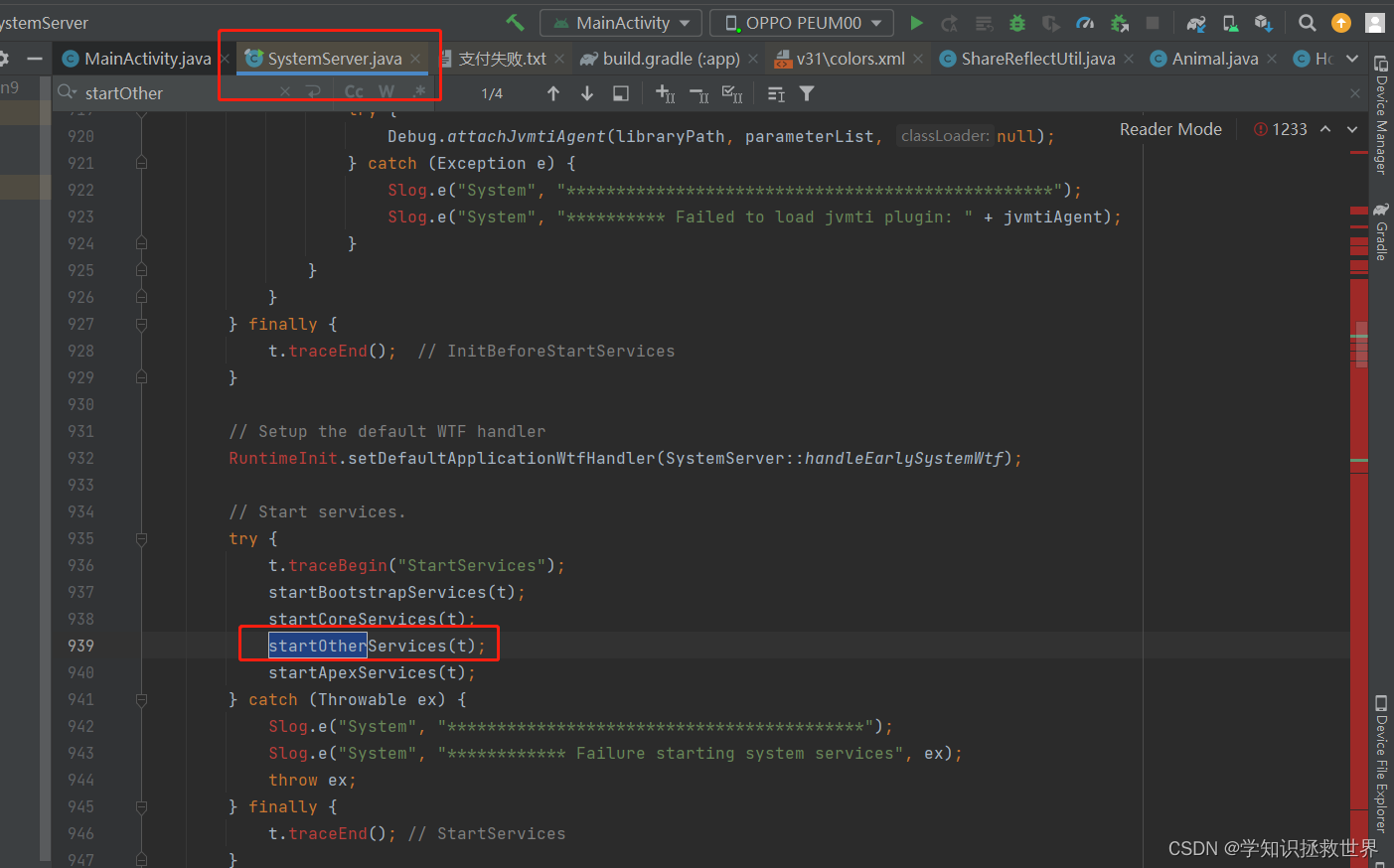Open the search filter funnel icon

807,93
